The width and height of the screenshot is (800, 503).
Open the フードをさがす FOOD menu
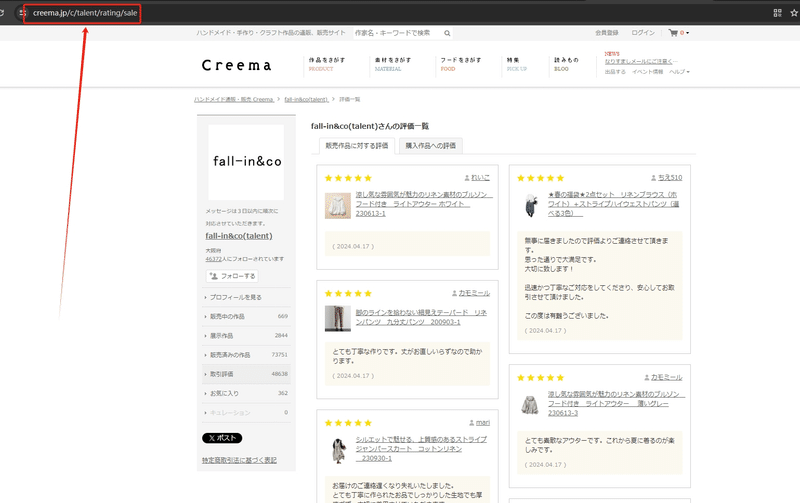click(x=461, y=64)
